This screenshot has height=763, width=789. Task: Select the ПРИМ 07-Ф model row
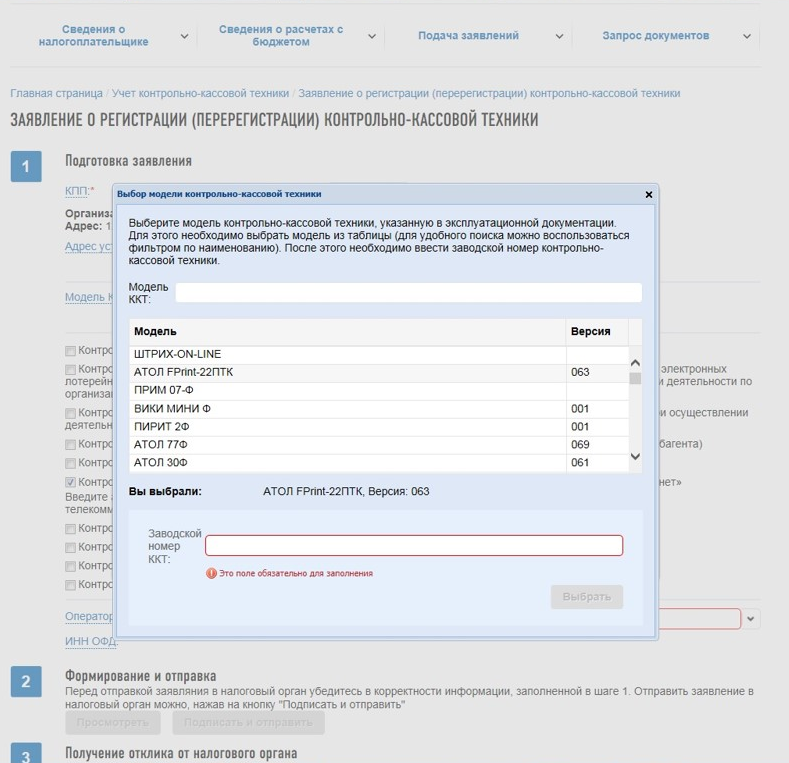[x=379, y=391]
